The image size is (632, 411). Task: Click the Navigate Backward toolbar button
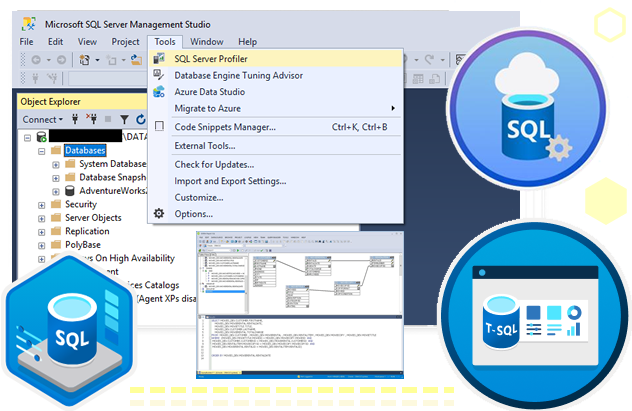tap(36, 60)
